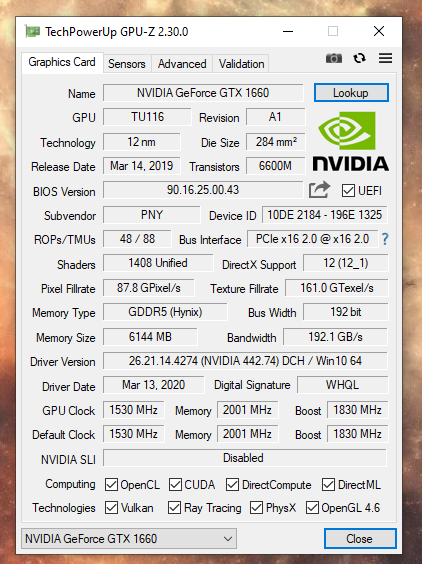Click the Subvendor field PNY
Screen dimensions: 422x564
coord(151,215)
